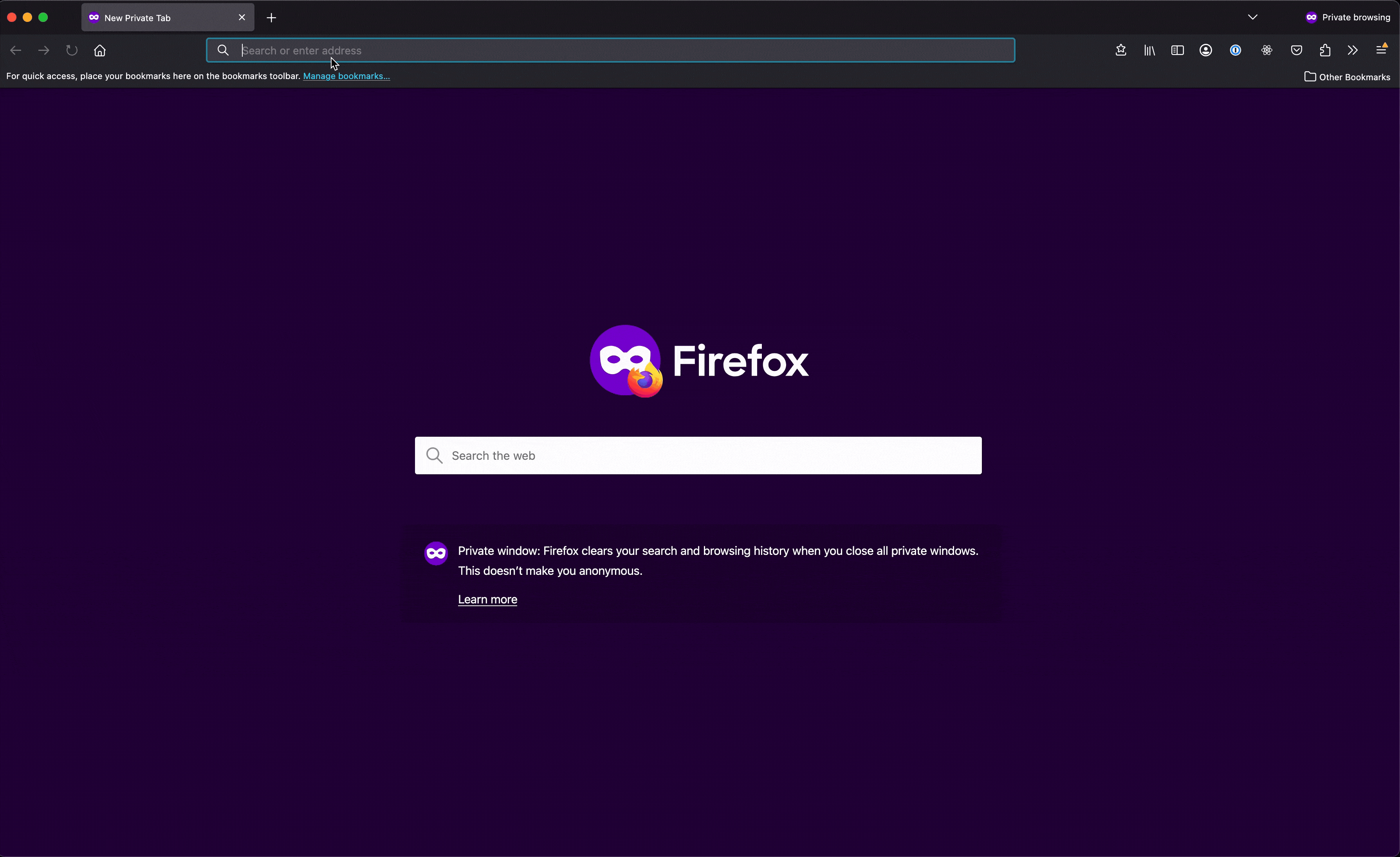Select the New Private Tab tab
Screen dimensions: 1400x857
(168, 18)
